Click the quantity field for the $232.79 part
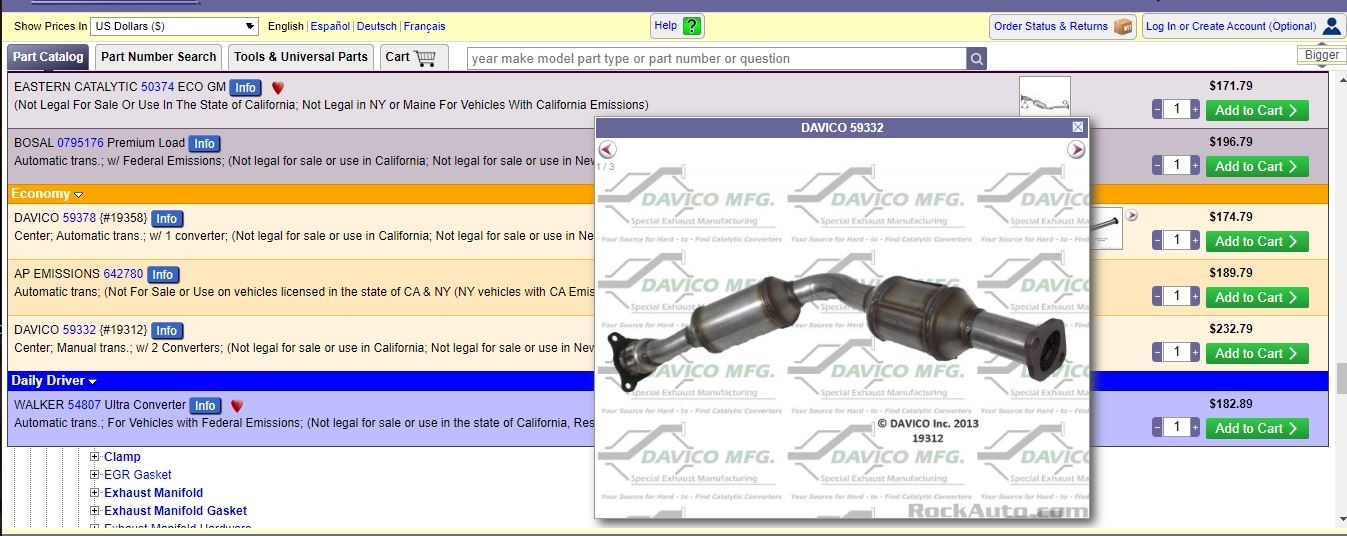Viewport: 1347px width, 536px height. (1176, 353)
